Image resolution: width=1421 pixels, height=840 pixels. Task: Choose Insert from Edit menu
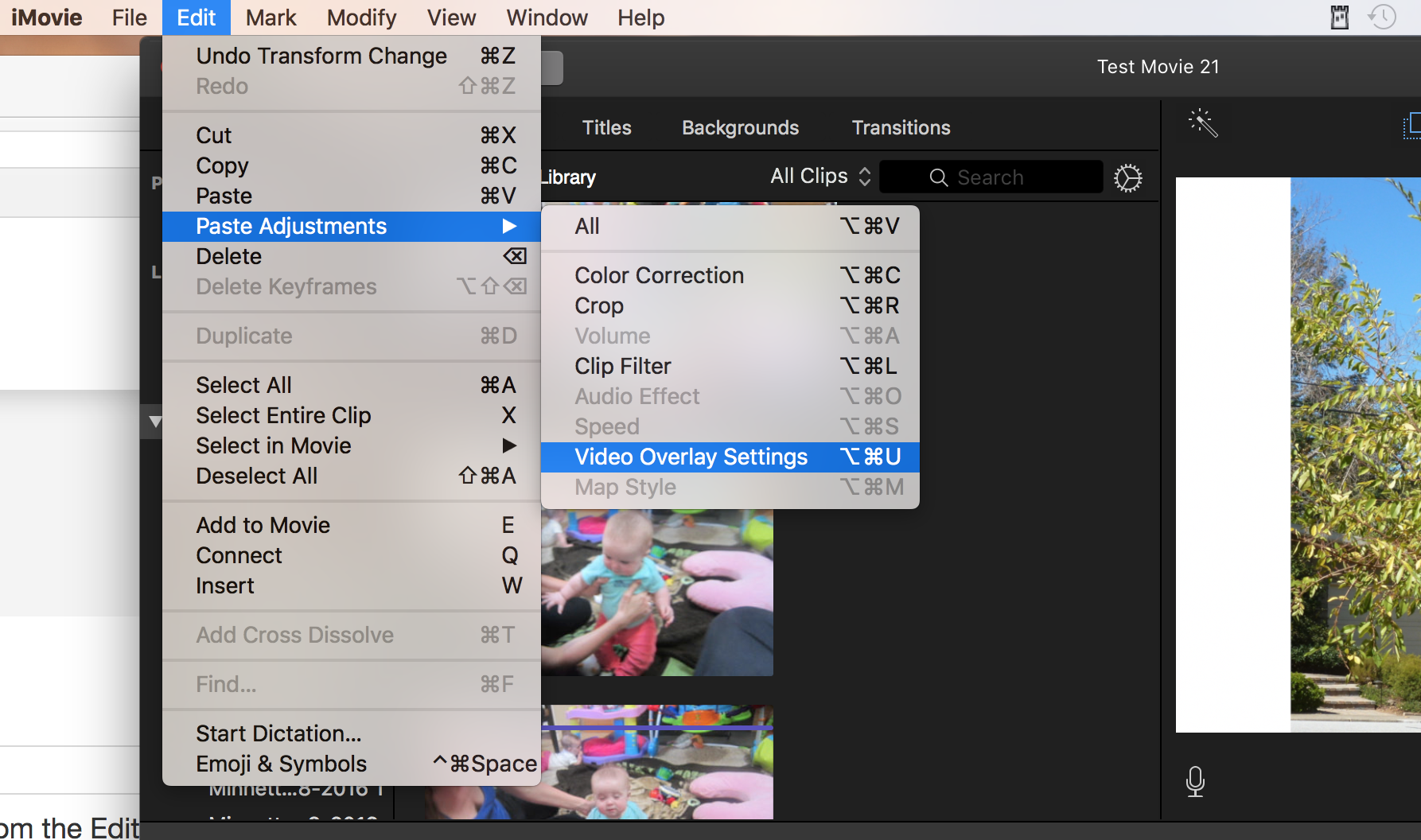tap(352, 585)
